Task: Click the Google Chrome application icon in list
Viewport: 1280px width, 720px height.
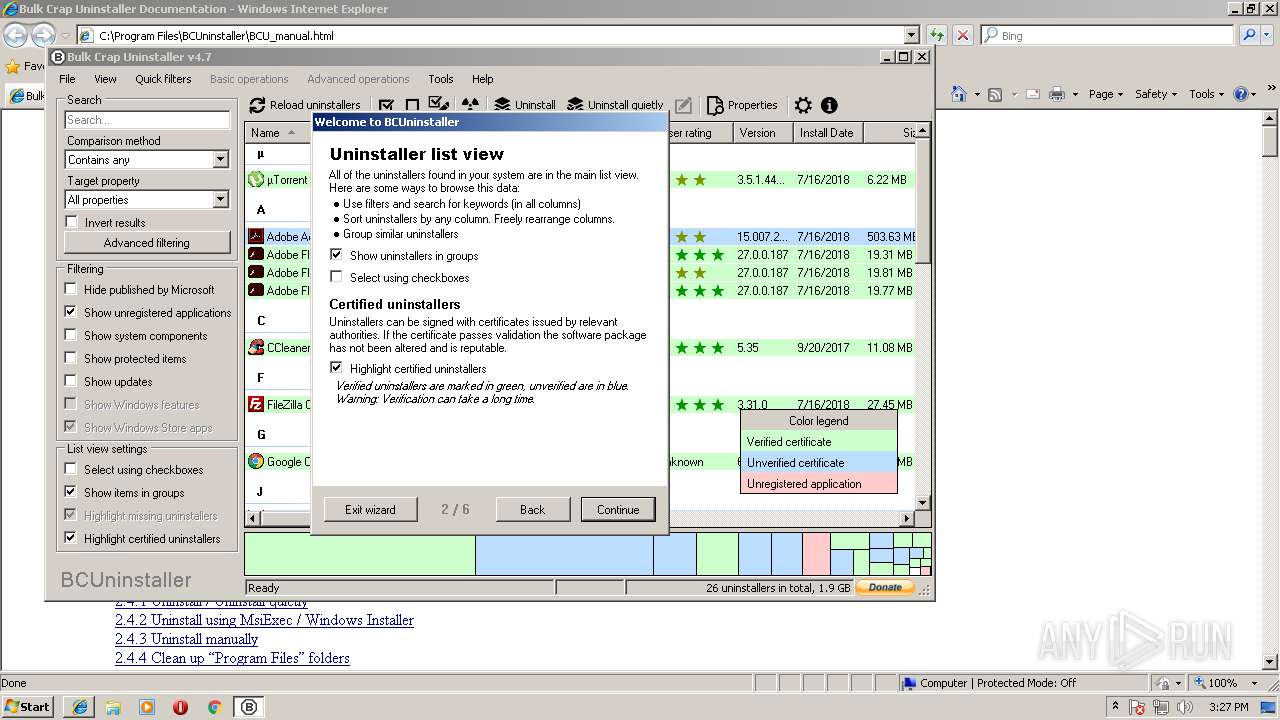Action: (256, 462)
